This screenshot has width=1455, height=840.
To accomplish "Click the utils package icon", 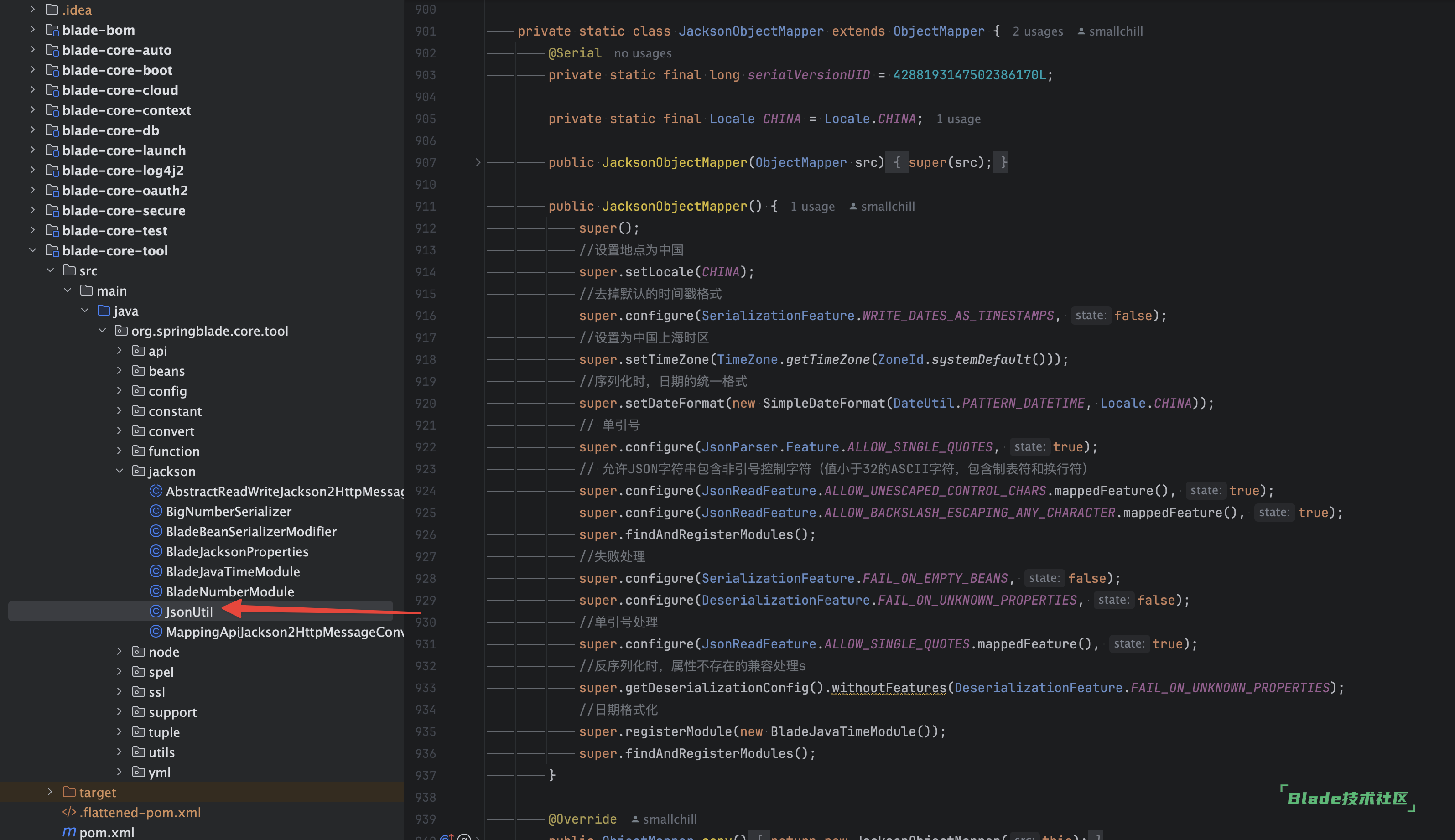I will click(139, 752).
